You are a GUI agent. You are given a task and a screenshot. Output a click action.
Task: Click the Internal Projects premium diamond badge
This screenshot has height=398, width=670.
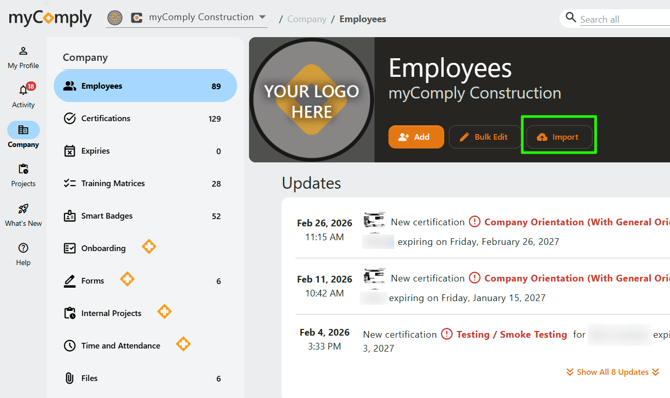(x=164, y=312)
